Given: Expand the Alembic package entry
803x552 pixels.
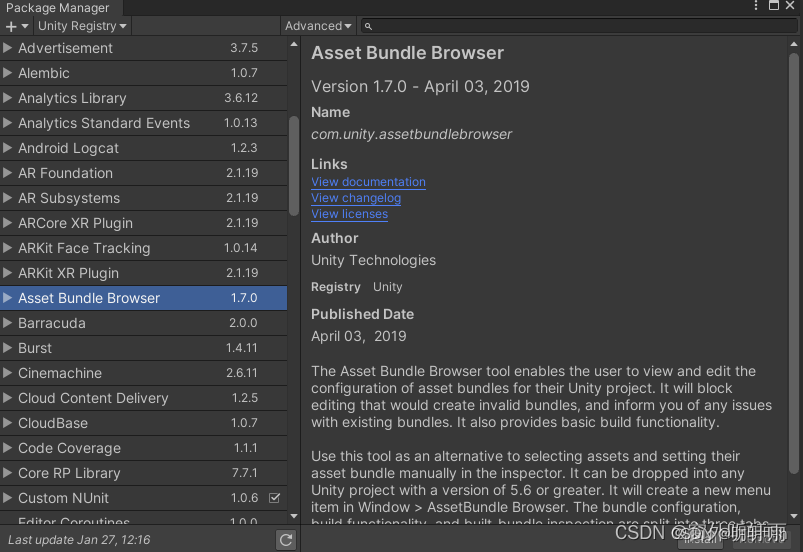Looking at the screenshot, I should (7, 73).
